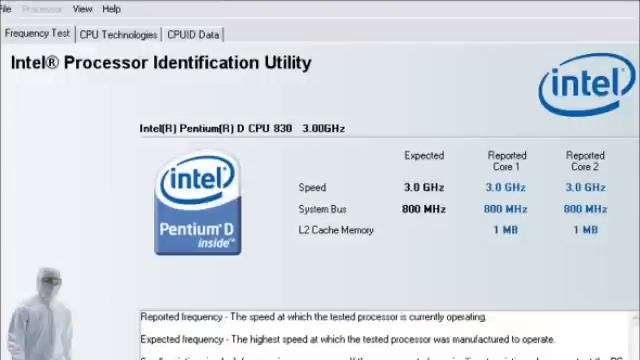The height and width of the screenshot is (360, 640).
Task: Switch to the CPU Technologies tab
Action: (118, 35)
